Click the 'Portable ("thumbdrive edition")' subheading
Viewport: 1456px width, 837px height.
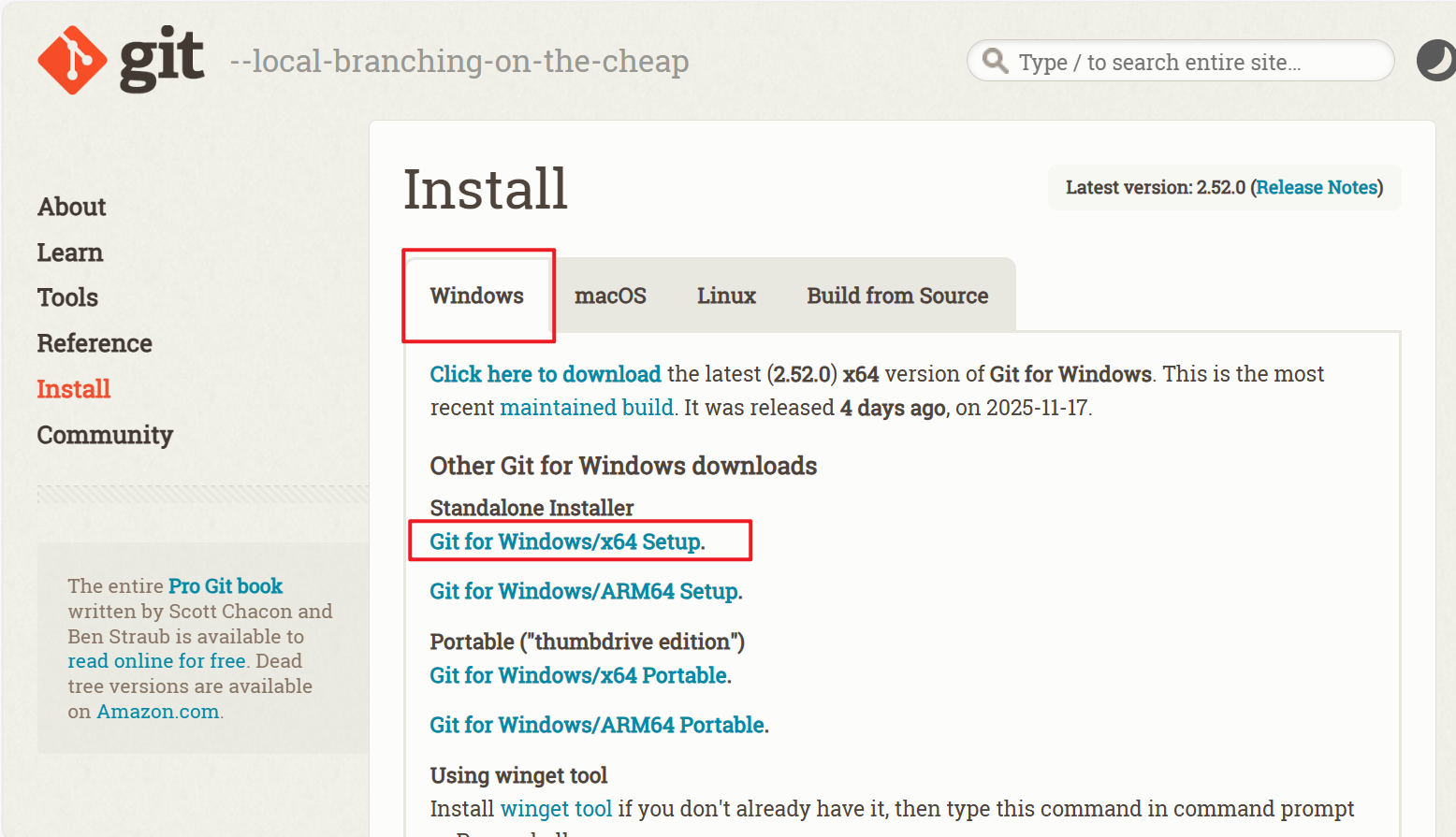pos(588,642)
